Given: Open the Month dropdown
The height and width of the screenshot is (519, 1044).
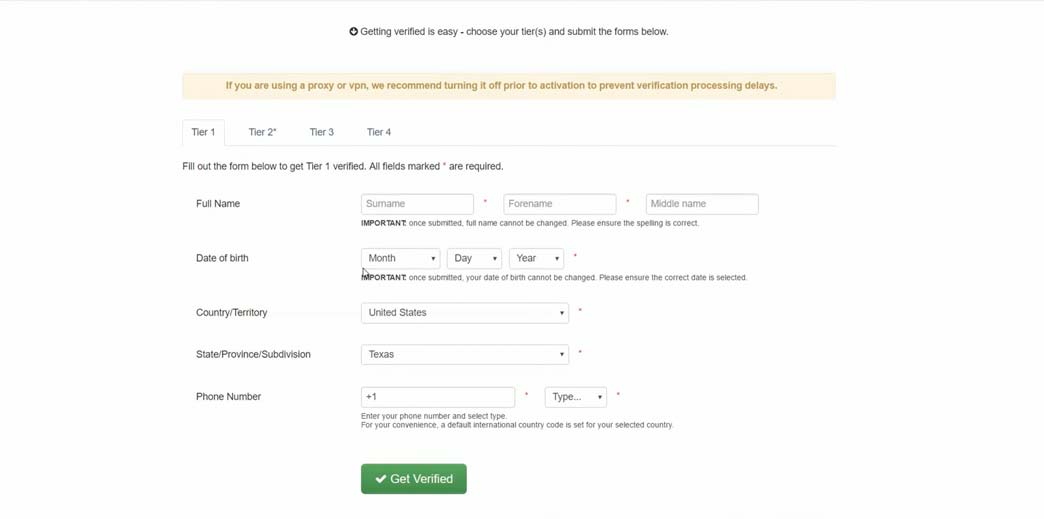Looking at the screenshot, I should pos(400,259).
